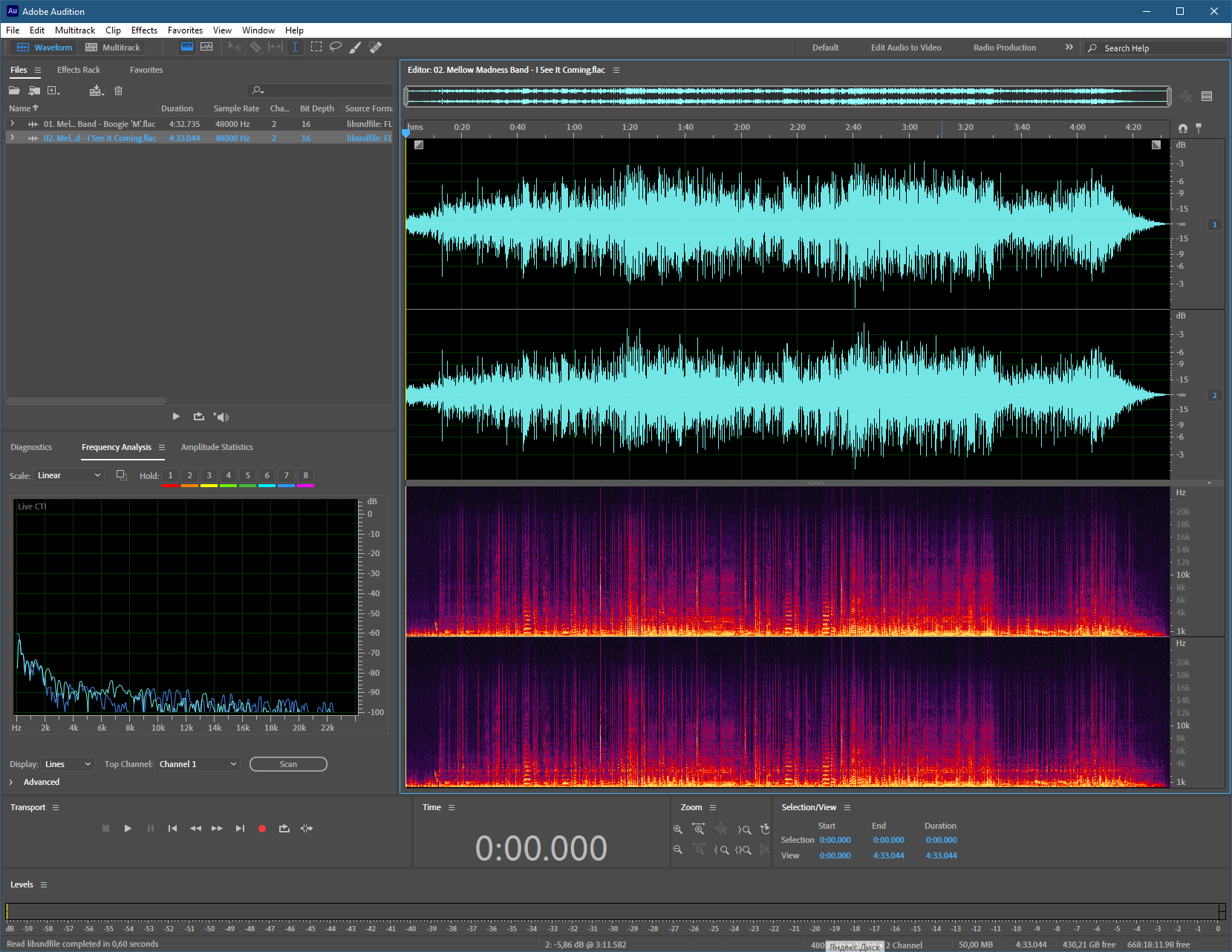The width and height of the screenshot is (1232, 952).
Task: Switch to the Effects Rack tab
Action: [x=79, y=70]
